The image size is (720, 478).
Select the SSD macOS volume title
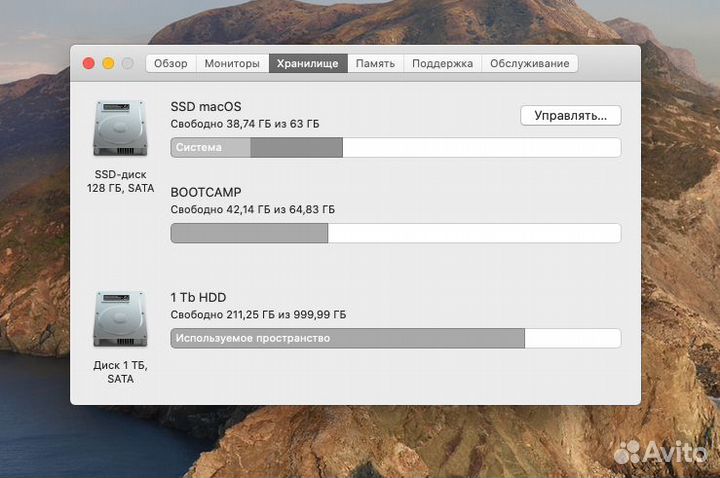[206, 106]
